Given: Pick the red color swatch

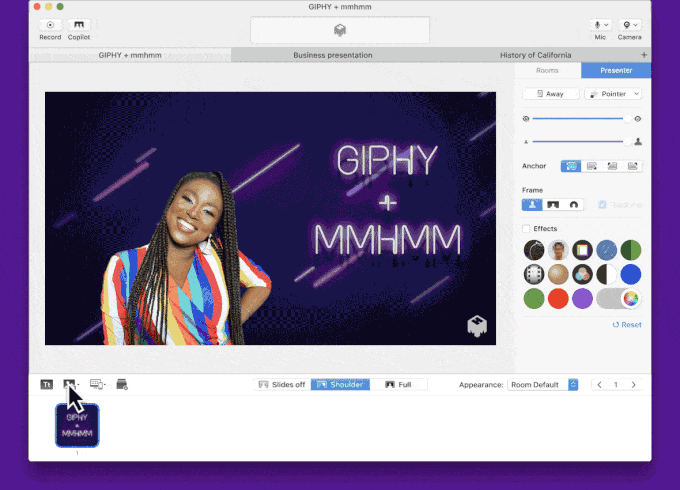Looking at the screenshot, I should [558, 299].
